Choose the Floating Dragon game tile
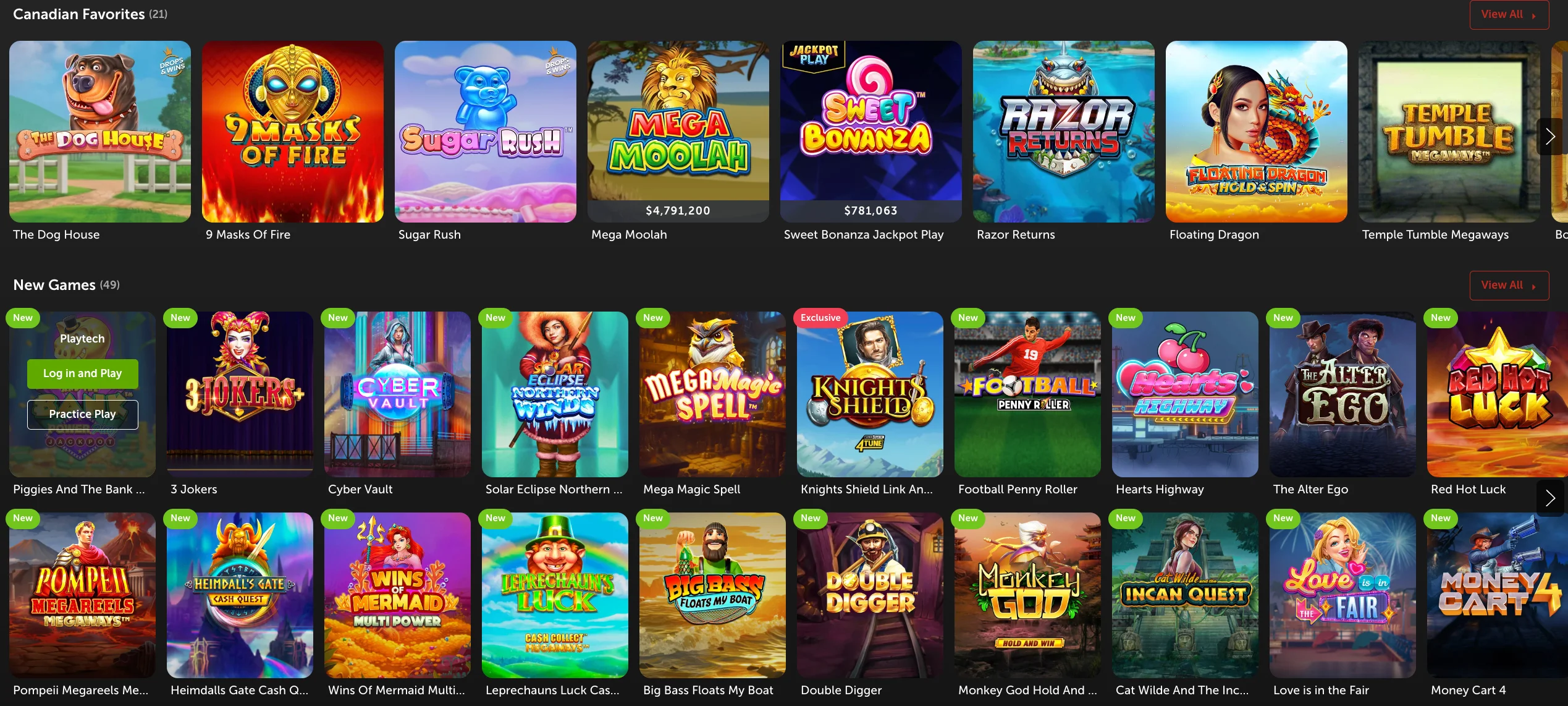The image size is (1568, 706). (x=1257, y=132)
